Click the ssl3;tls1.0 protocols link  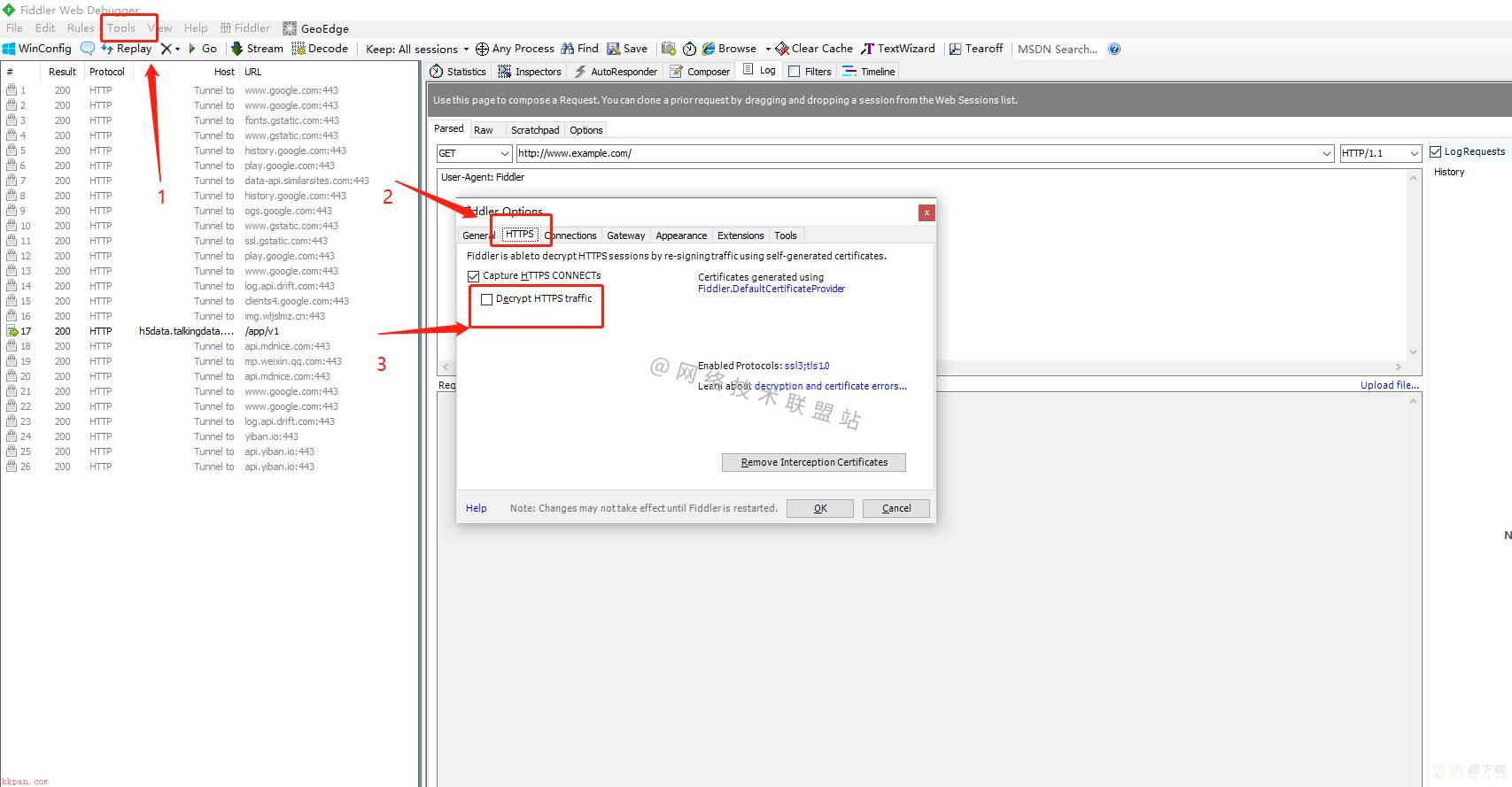pos(807,366)
